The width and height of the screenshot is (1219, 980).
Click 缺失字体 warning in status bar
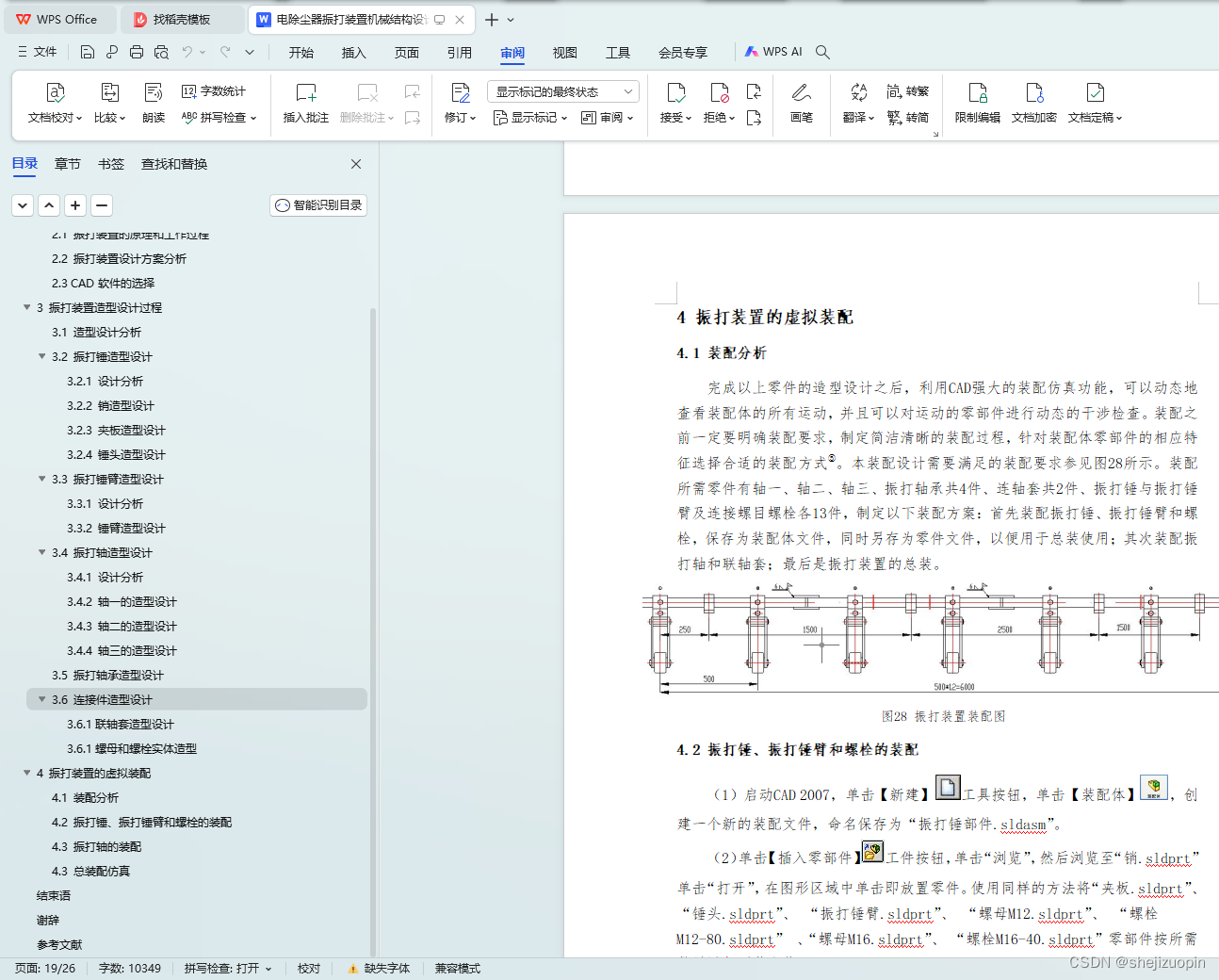pyautogui.click(x=379, y=969)
